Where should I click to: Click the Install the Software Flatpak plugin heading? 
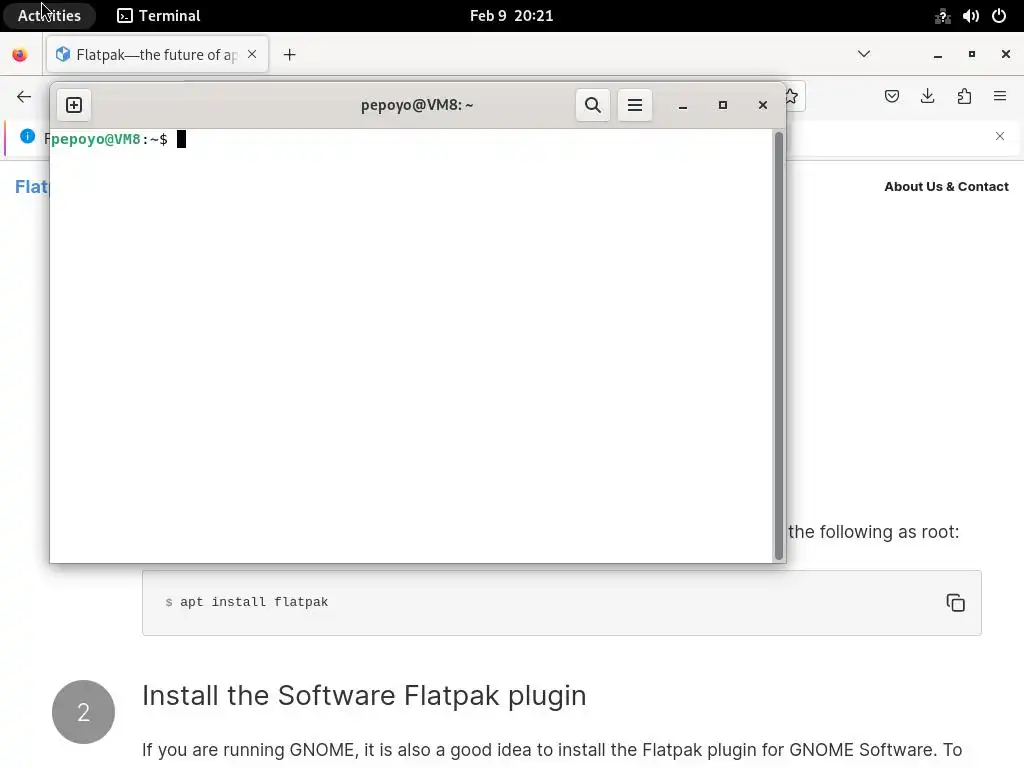click(364, 696)
